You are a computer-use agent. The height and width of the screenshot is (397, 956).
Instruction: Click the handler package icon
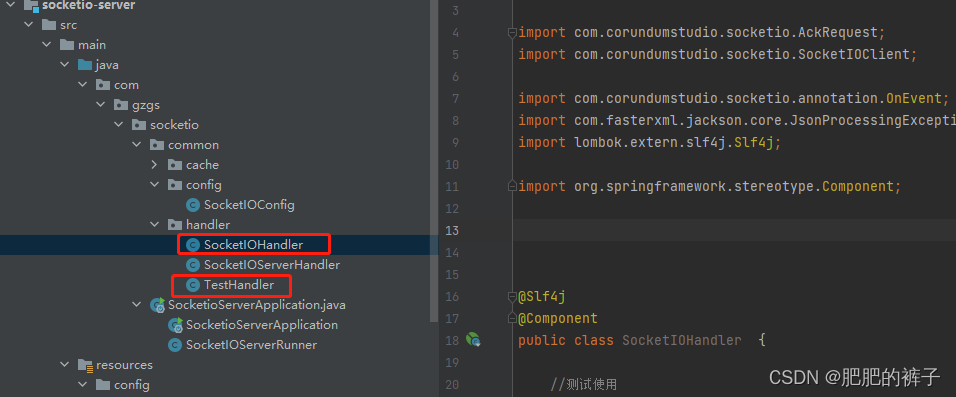point(176,225)
